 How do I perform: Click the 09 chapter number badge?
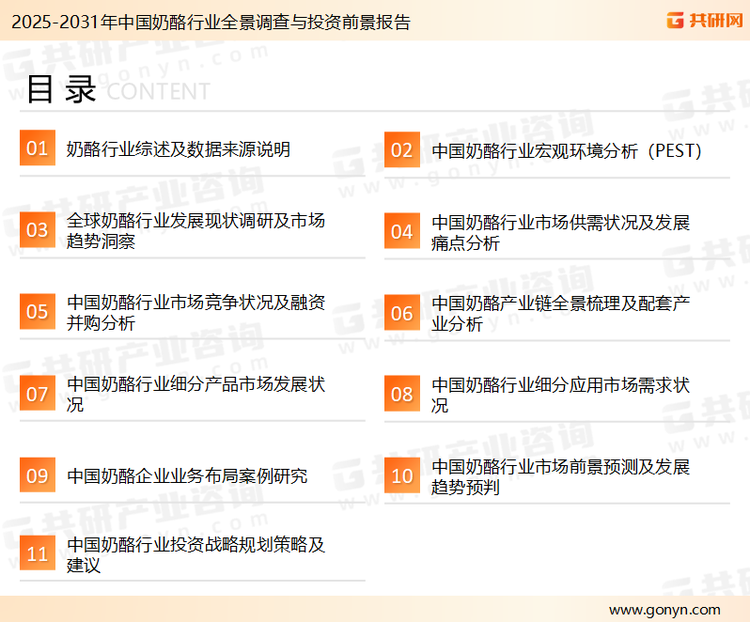click(x=37, y=475)
